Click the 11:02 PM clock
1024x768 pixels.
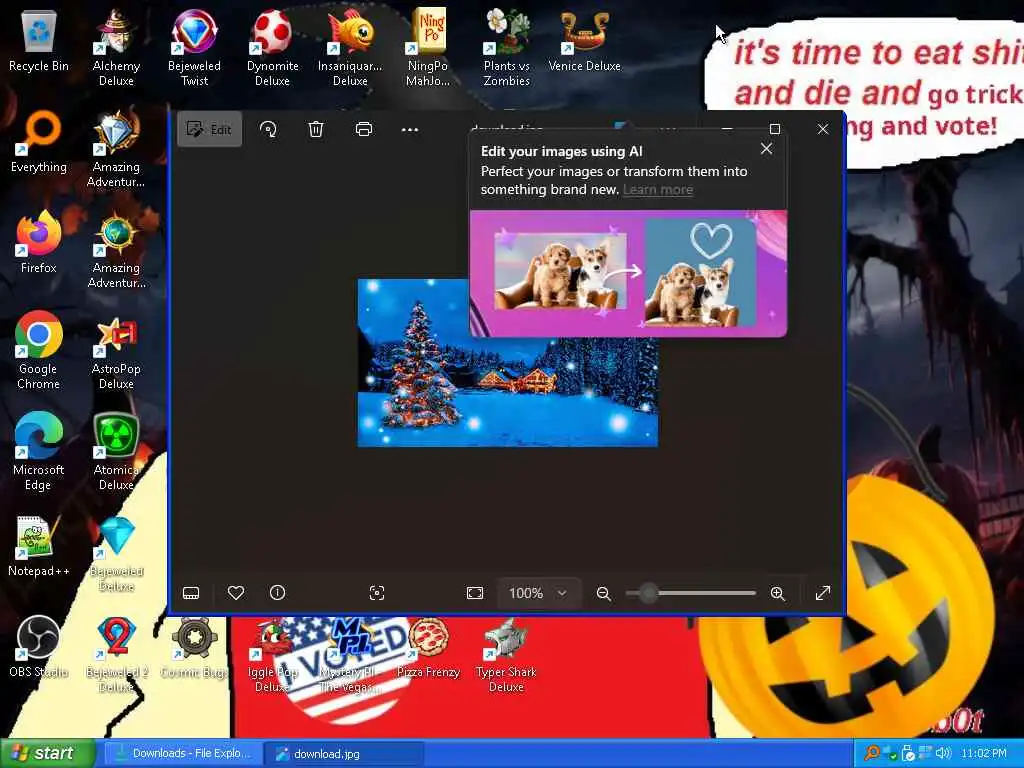pos(984,754)
